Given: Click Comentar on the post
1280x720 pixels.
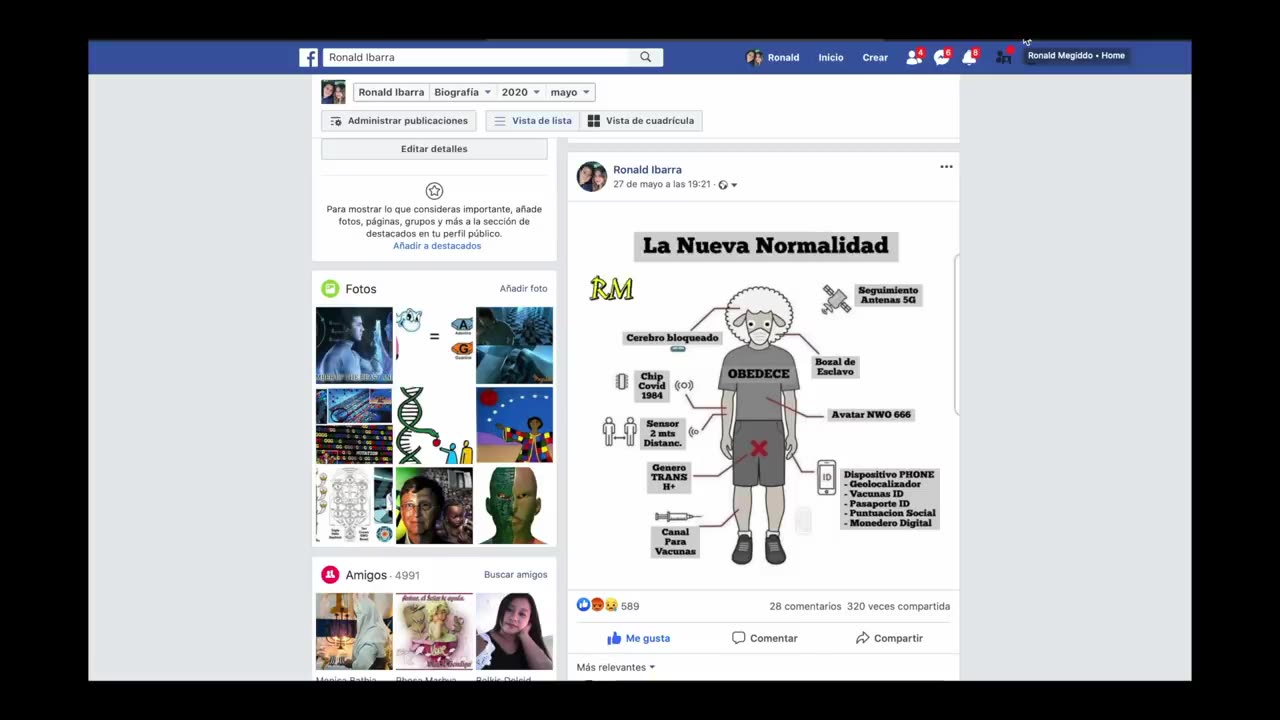Looking at the screenshot, I should [x=765, y=638].
